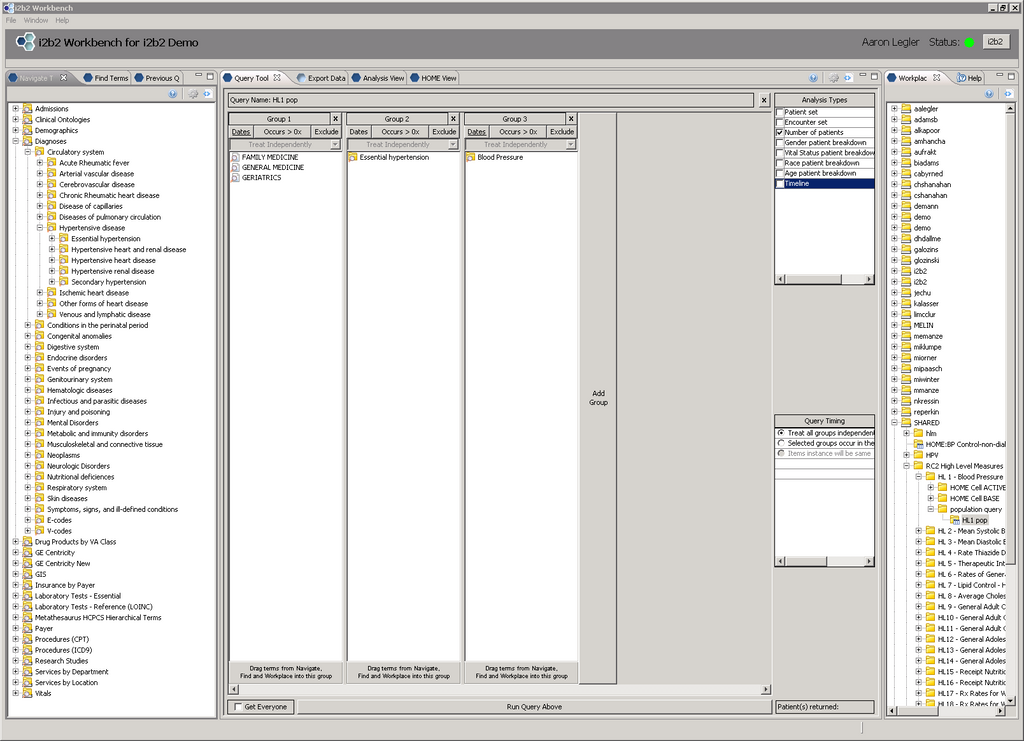Click inside the Query Name input field
1024x741 pixels.
point(450,100)
